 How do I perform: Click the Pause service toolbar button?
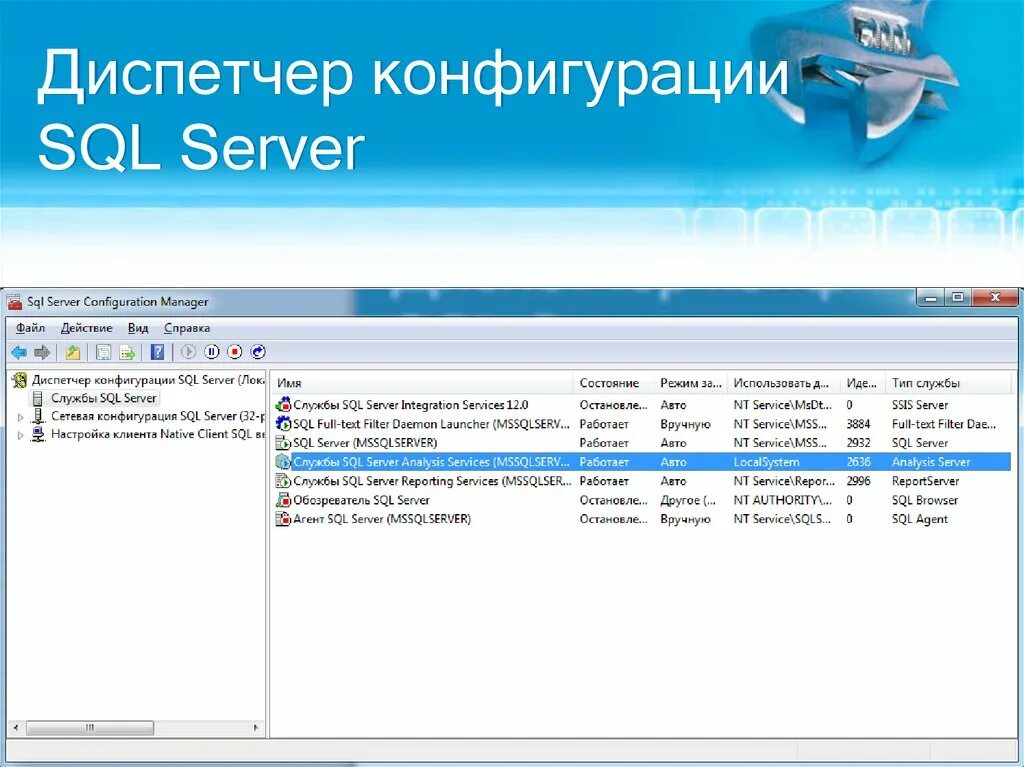(x=212, y=352)
